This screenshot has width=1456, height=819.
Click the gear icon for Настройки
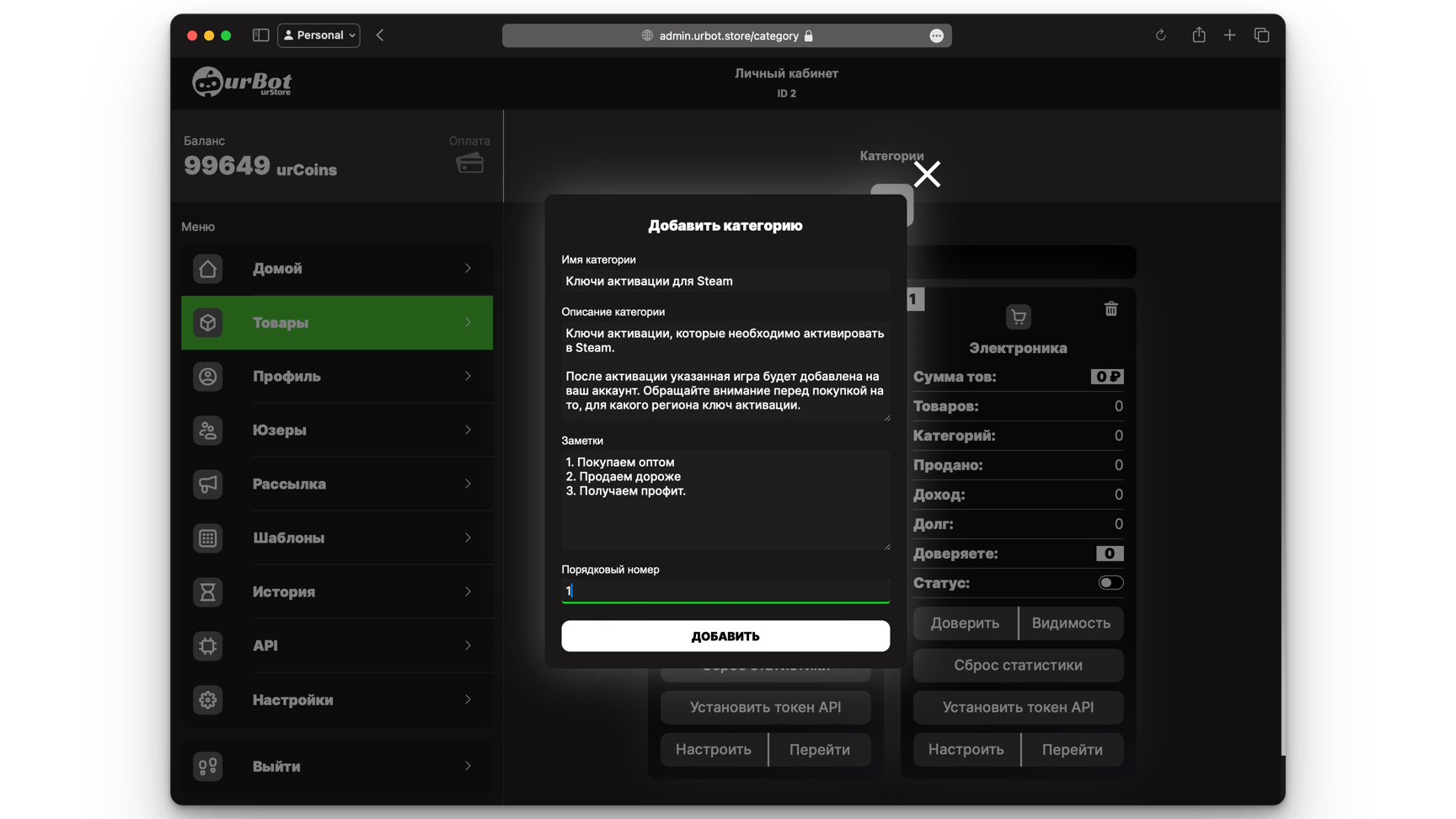(207, 700)
